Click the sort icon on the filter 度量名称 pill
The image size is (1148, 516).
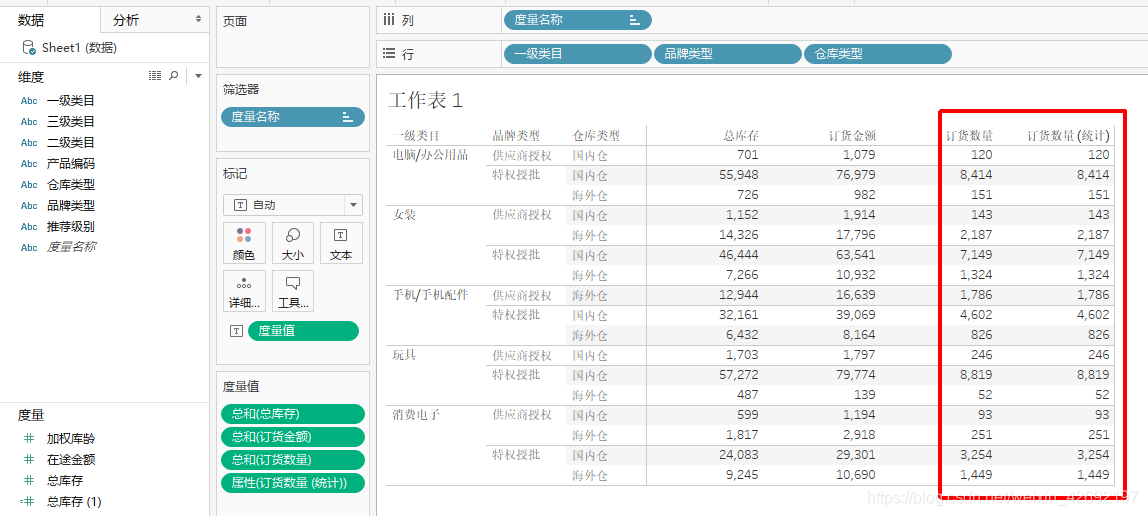click(x=348, y=116)
